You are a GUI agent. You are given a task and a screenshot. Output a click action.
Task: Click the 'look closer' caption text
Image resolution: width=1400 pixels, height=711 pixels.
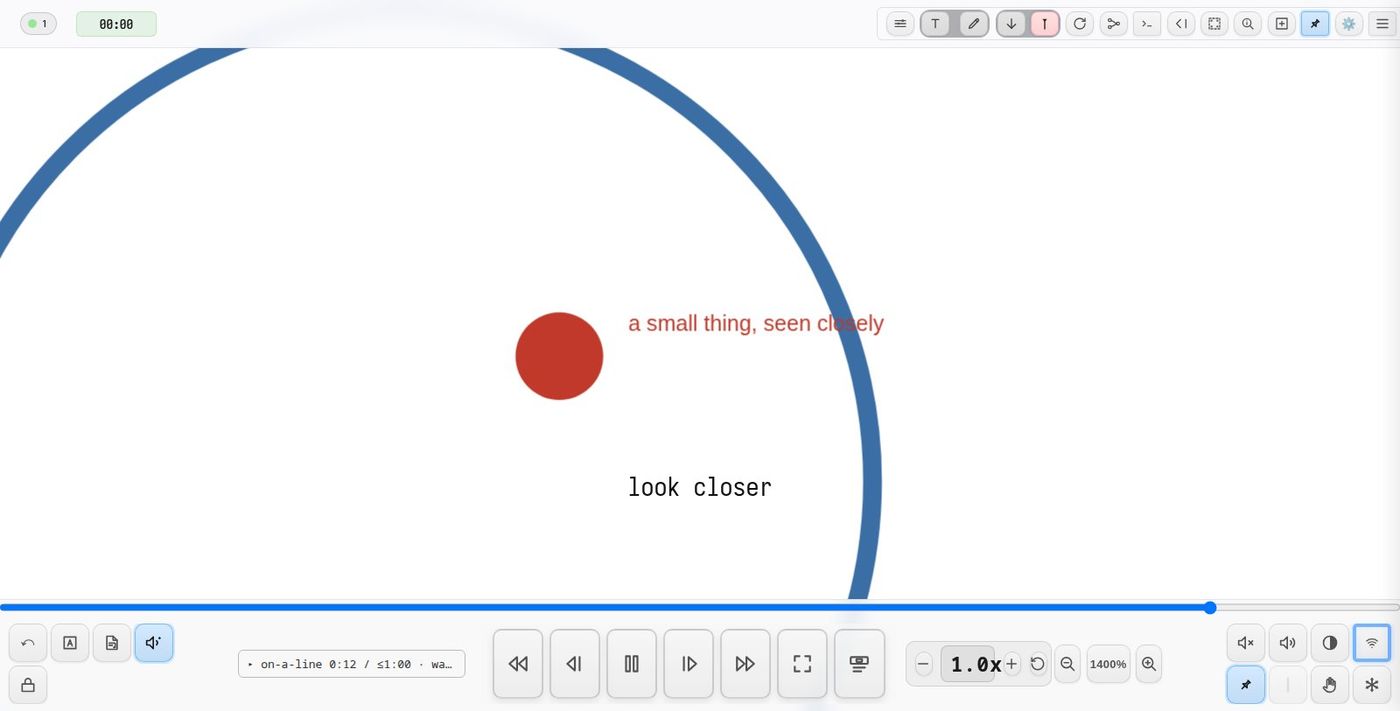pyautogui.click(x=700, y=487)
